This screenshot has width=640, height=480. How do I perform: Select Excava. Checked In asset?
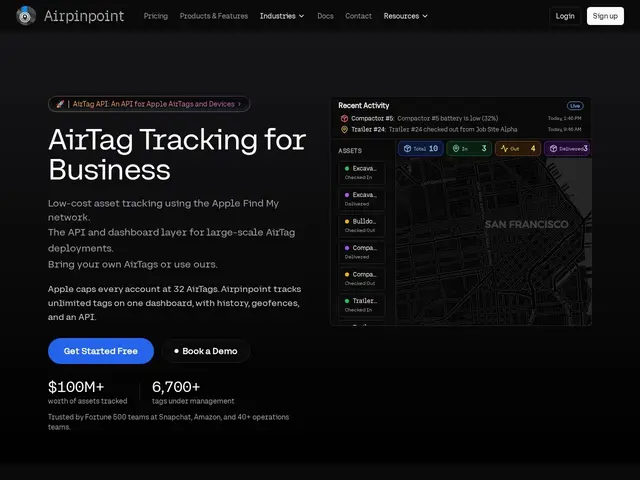coord(362,173)
